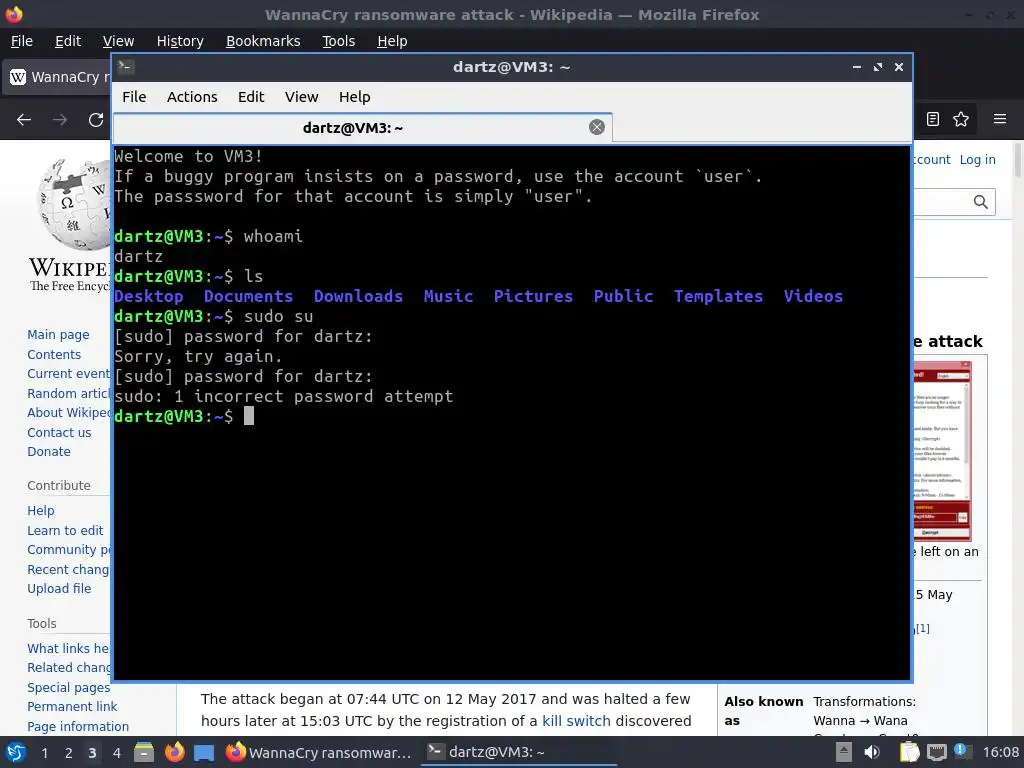Open Firefox Help menu
The image size is (1024, 768).
[392, 41]
